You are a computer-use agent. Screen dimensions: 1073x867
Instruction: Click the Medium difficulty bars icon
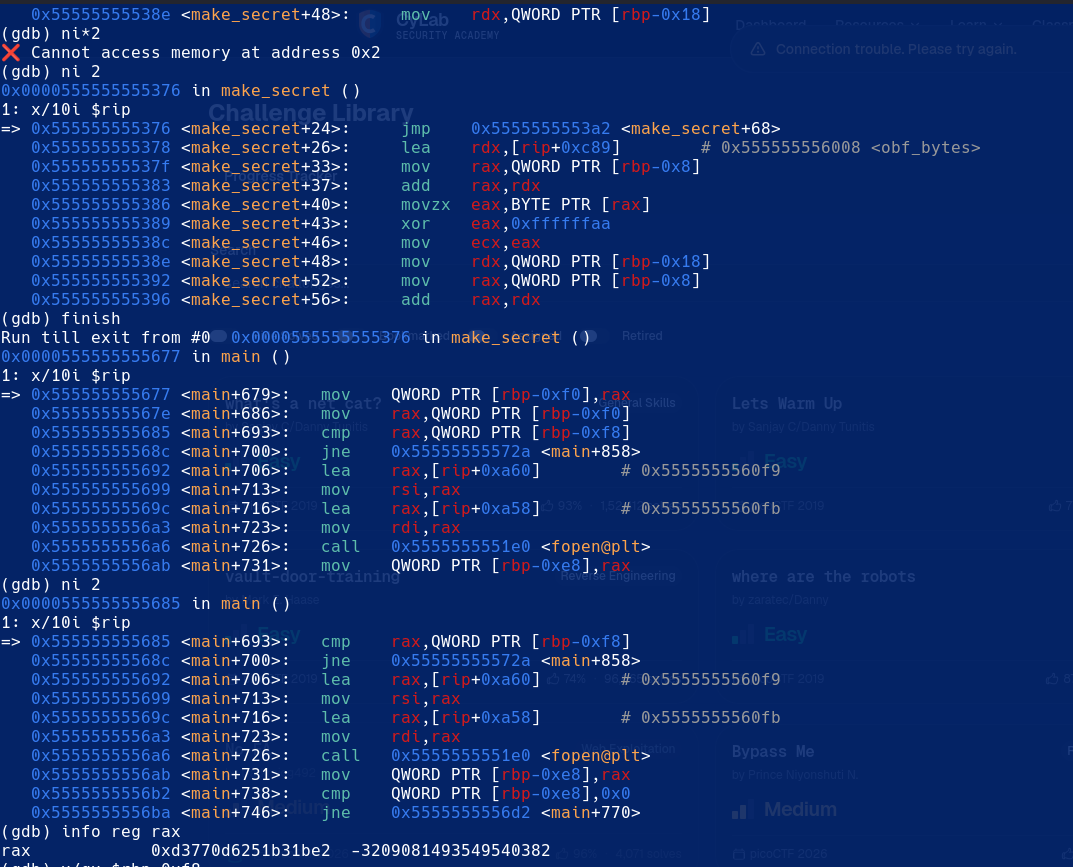[x=740, y=810]
